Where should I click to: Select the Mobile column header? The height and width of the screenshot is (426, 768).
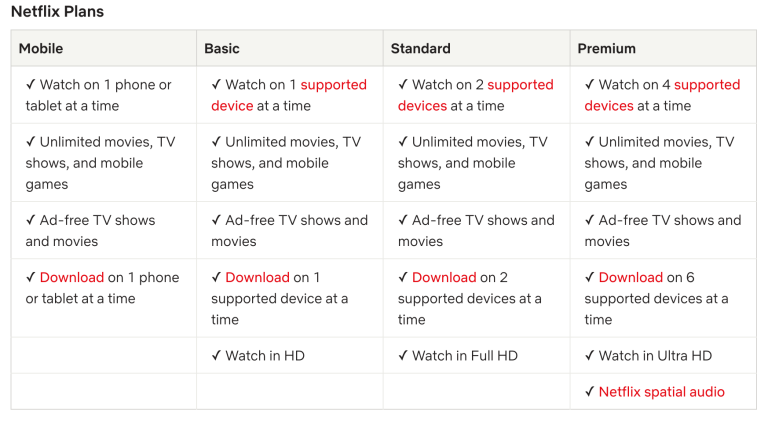tap(41, 48)
